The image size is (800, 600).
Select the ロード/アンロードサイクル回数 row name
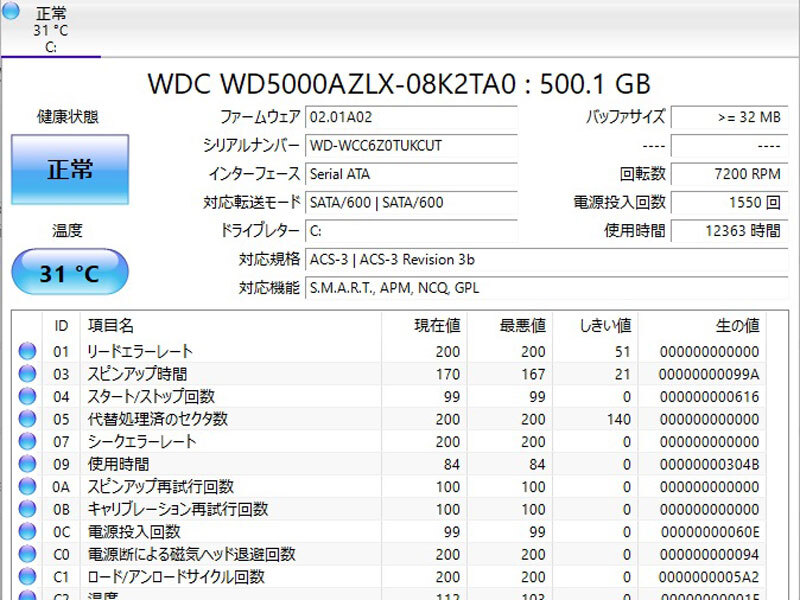[176, 577]
